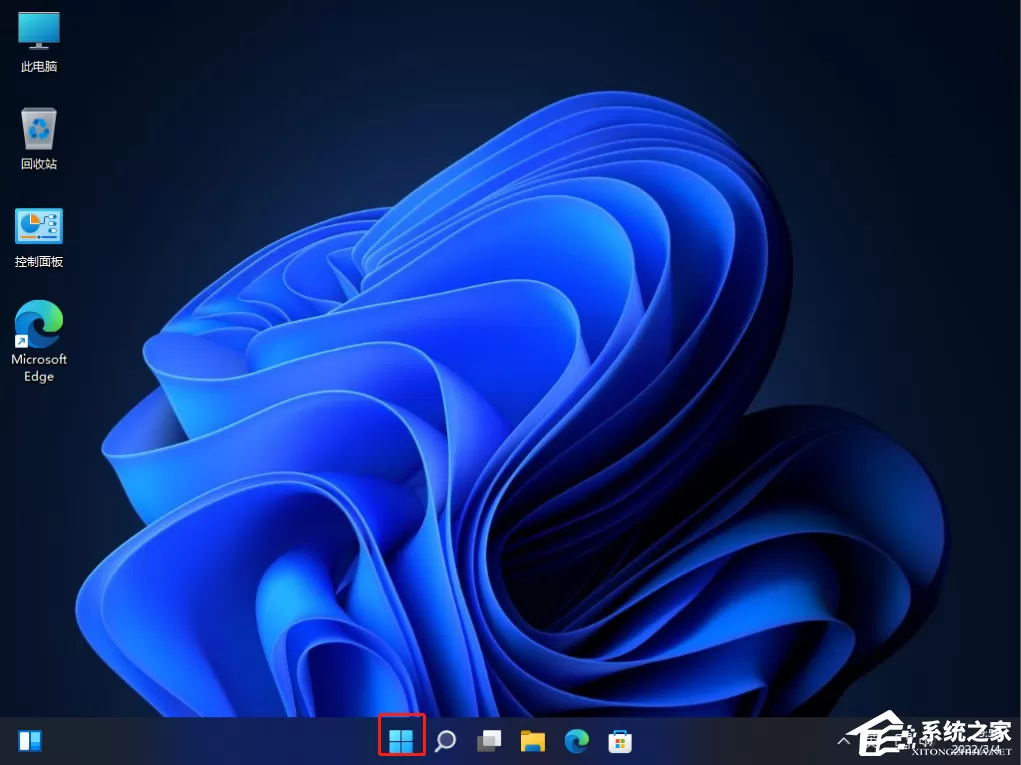Click the 此电脑 label text

39,66
